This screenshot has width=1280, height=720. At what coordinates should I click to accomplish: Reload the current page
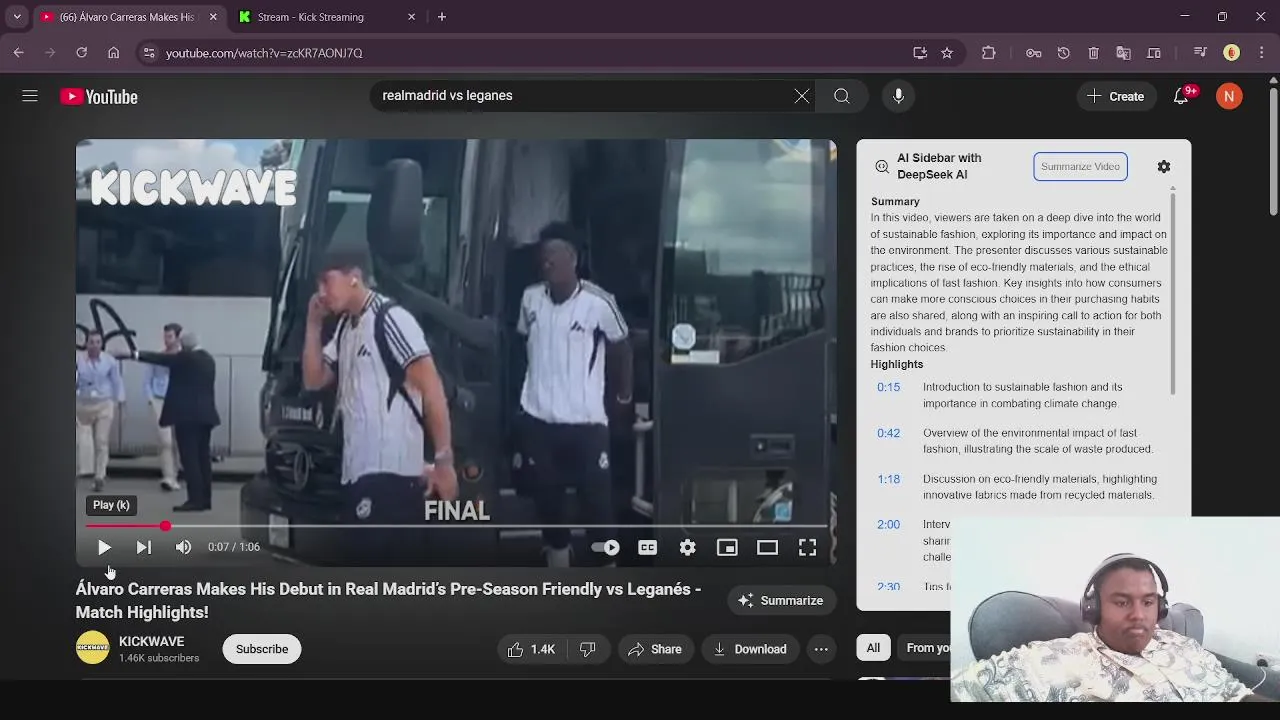pos(82,53)
